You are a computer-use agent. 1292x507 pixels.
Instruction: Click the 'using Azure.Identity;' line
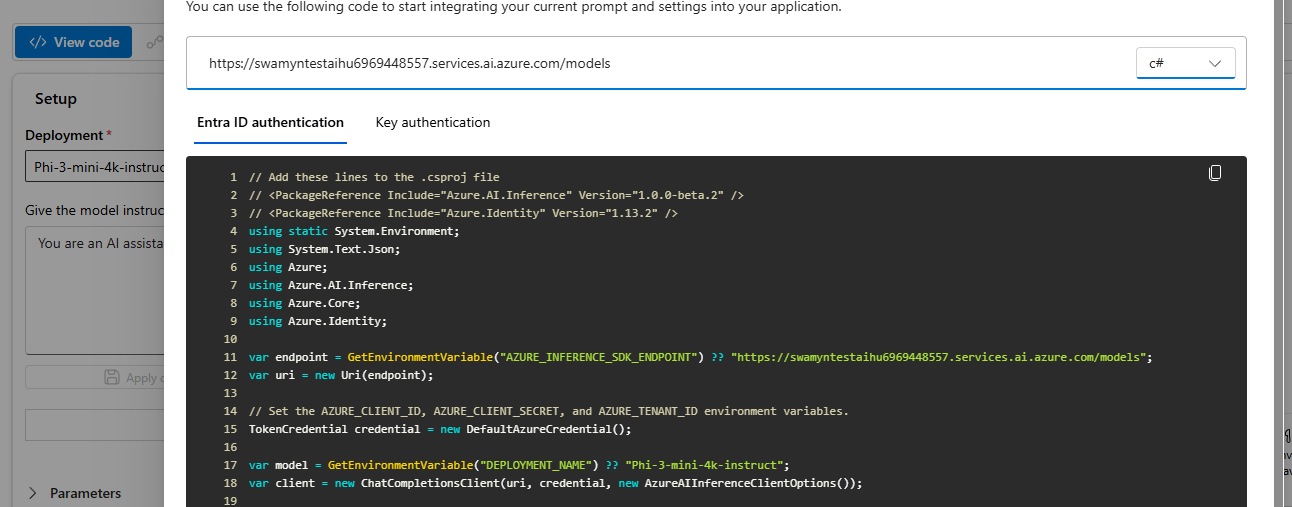pyautogui.click(x=318, y=321)
